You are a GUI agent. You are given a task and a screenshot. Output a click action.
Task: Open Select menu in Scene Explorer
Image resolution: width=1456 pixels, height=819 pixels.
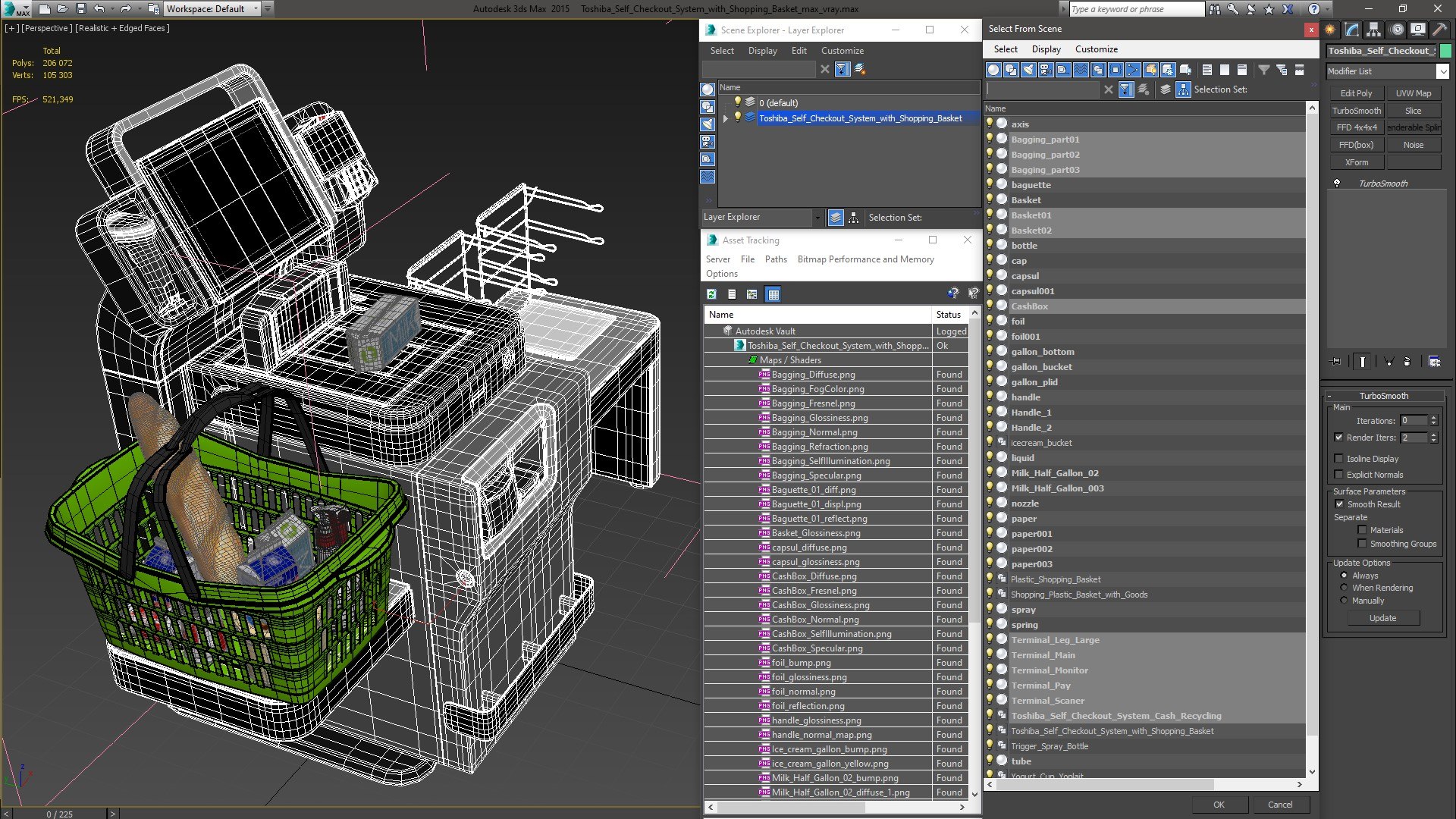(x=722, y=51)
